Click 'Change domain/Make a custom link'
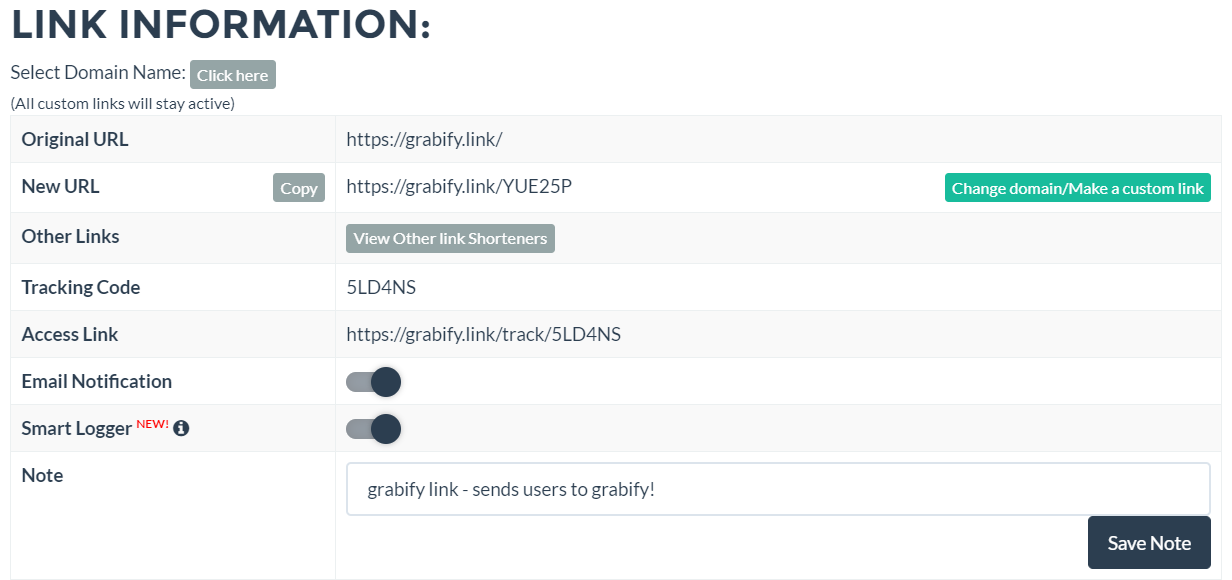1232x580 pixels. pyautogui.click(x=1077, y=187)
